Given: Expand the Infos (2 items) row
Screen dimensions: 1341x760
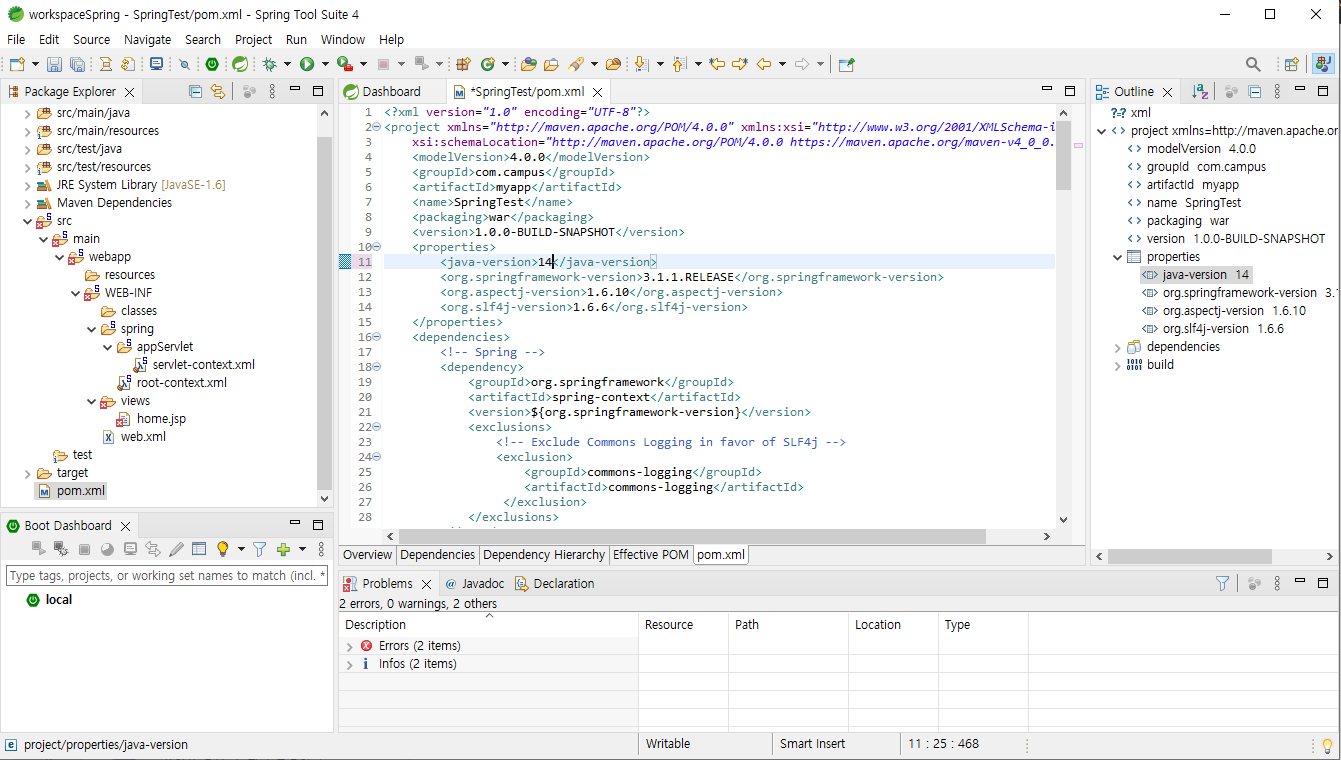Looking at the screenshot, I should (349, 665).
